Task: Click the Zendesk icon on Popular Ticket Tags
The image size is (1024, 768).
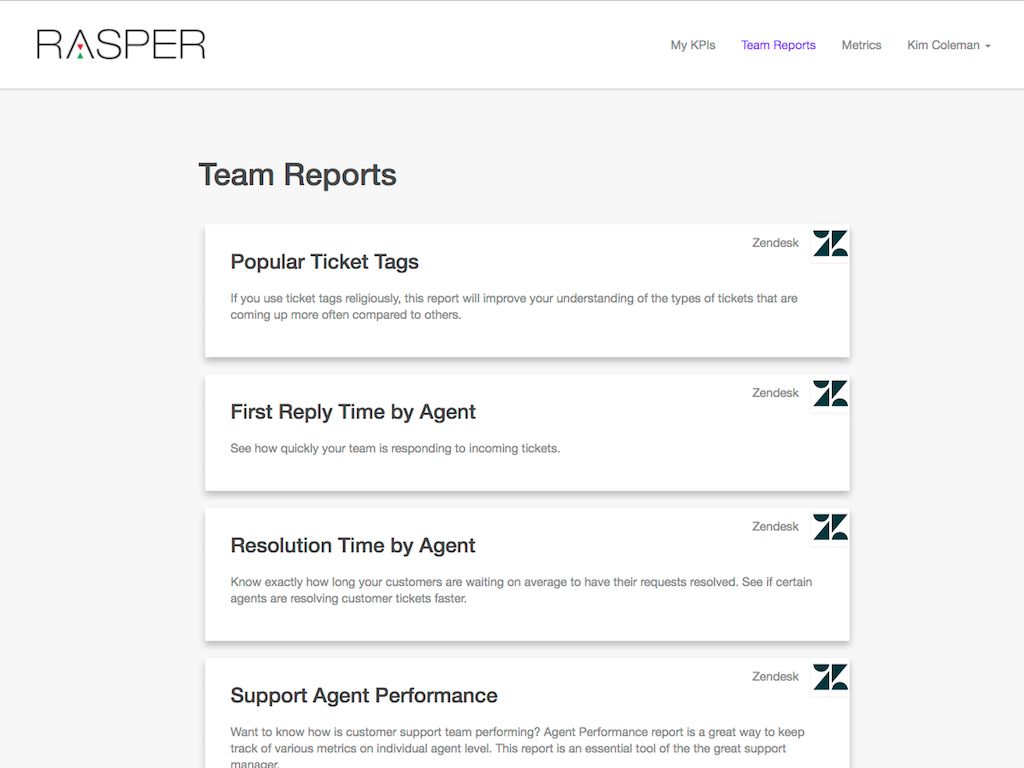Action: click(830, 243)
